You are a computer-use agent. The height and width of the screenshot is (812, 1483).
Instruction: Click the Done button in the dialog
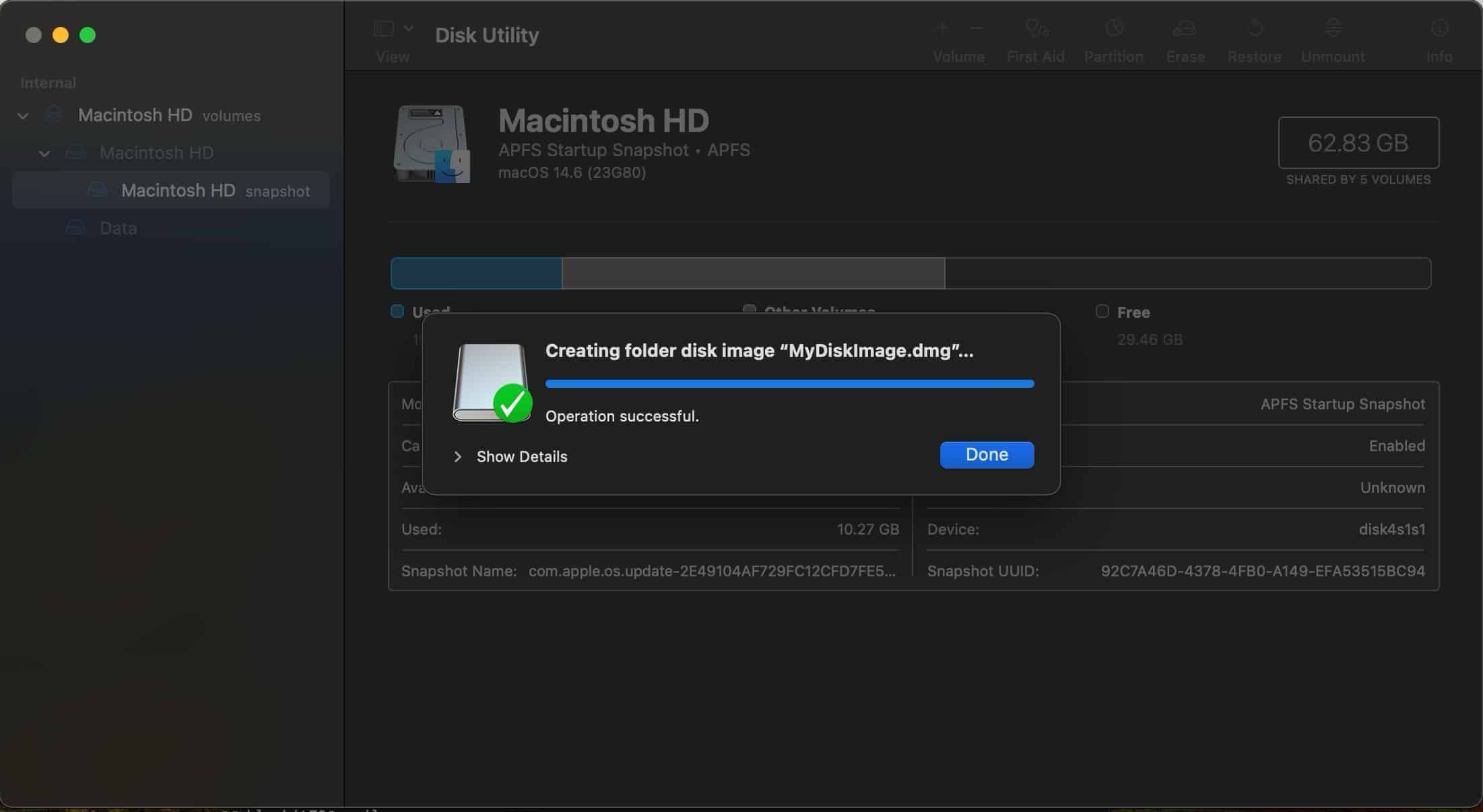(x=987, y=454)
